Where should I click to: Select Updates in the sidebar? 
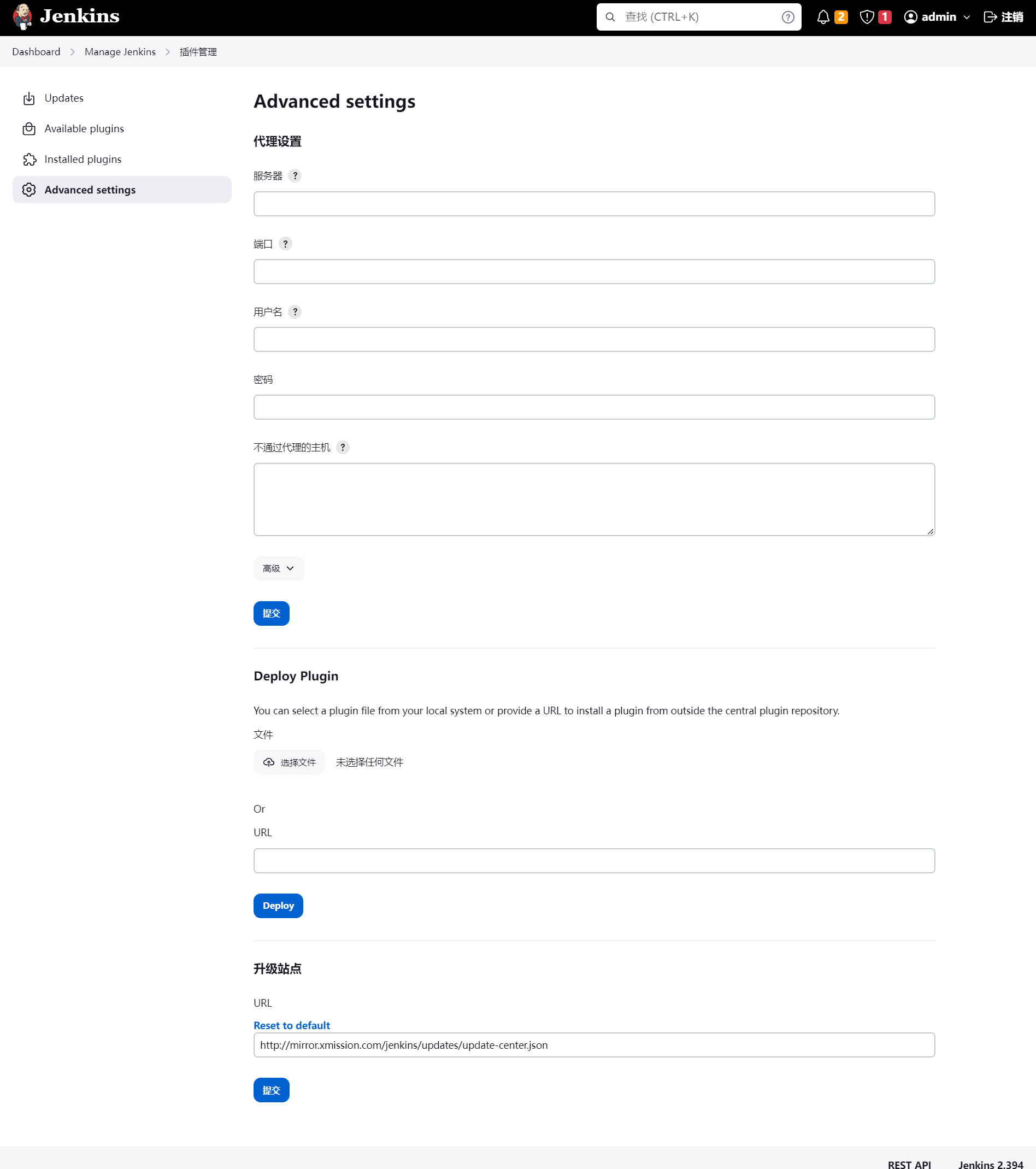tap(63, 98)
